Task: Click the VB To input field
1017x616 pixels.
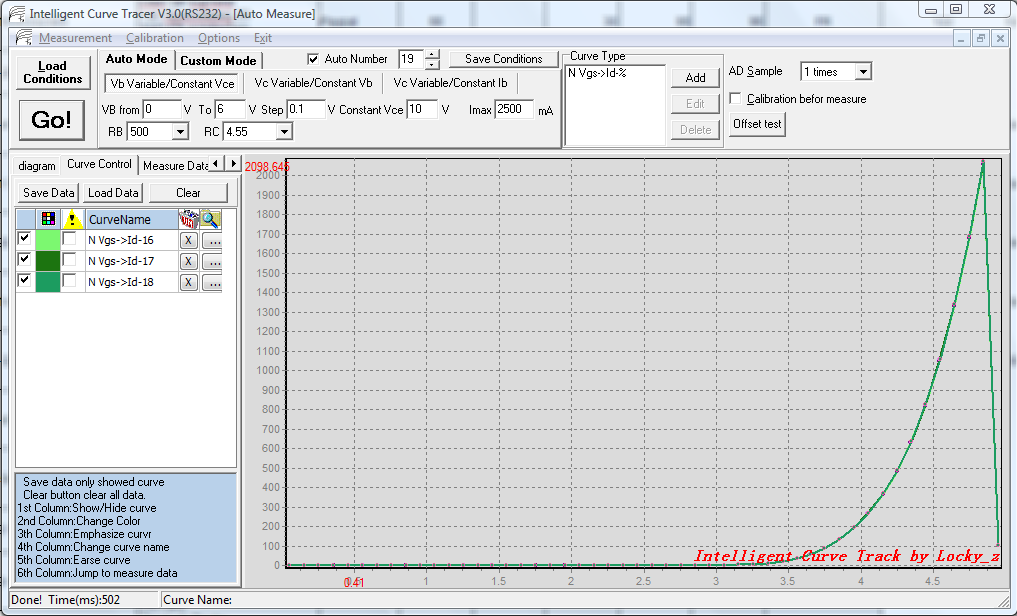Action: pos(230,110)
